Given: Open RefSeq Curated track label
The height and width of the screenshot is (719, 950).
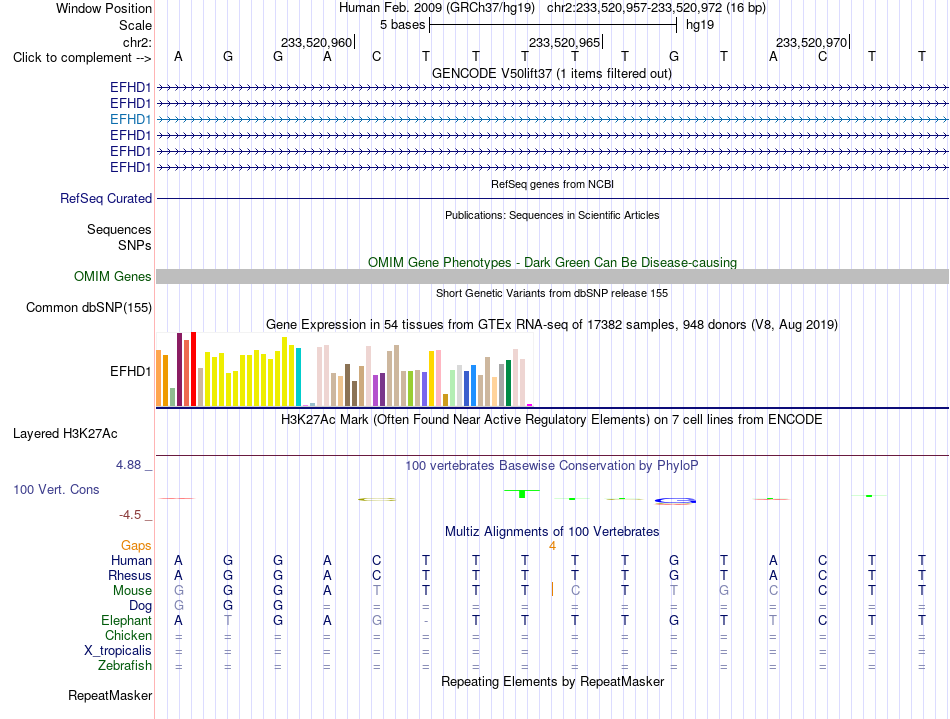Looking at the screenshot, I should (106, 198).
